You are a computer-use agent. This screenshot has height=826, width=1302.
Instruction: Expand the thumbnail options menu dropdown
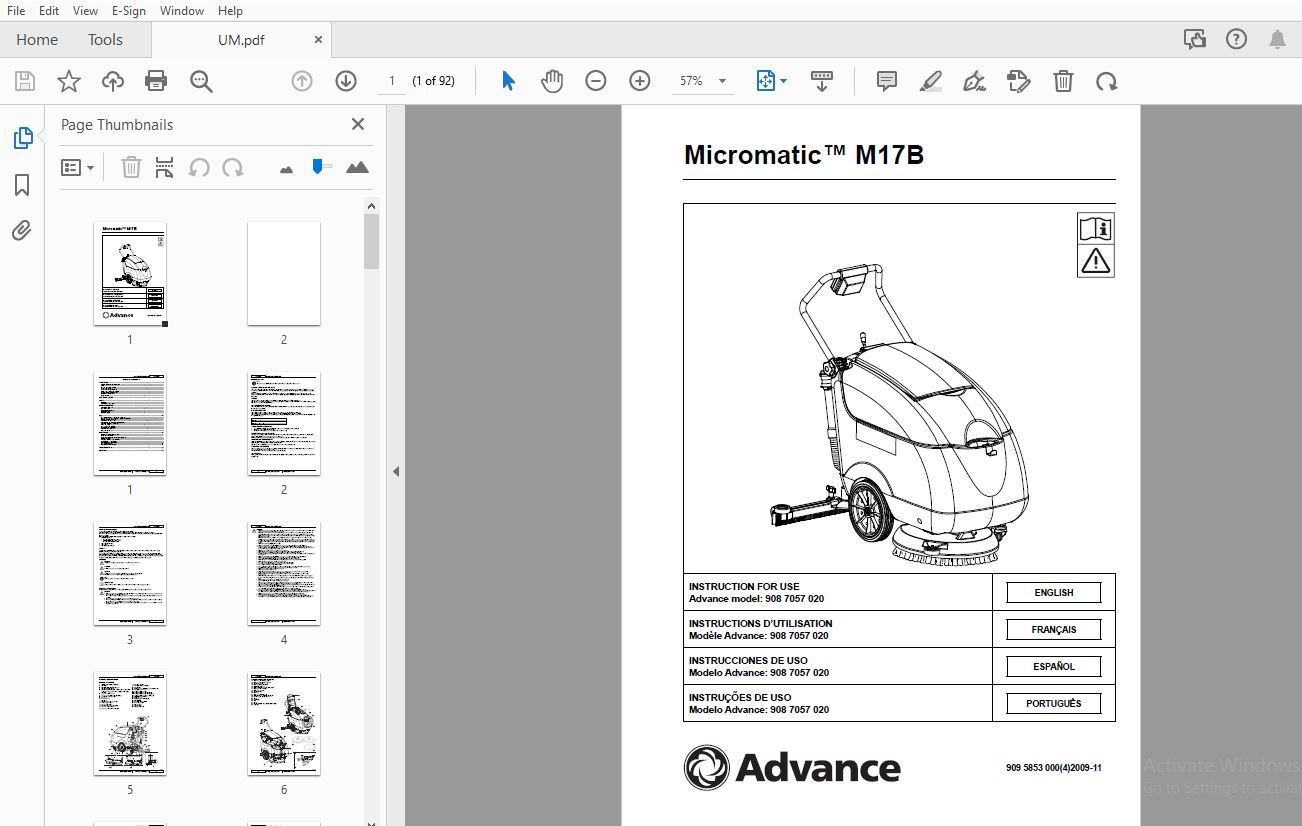78,168
